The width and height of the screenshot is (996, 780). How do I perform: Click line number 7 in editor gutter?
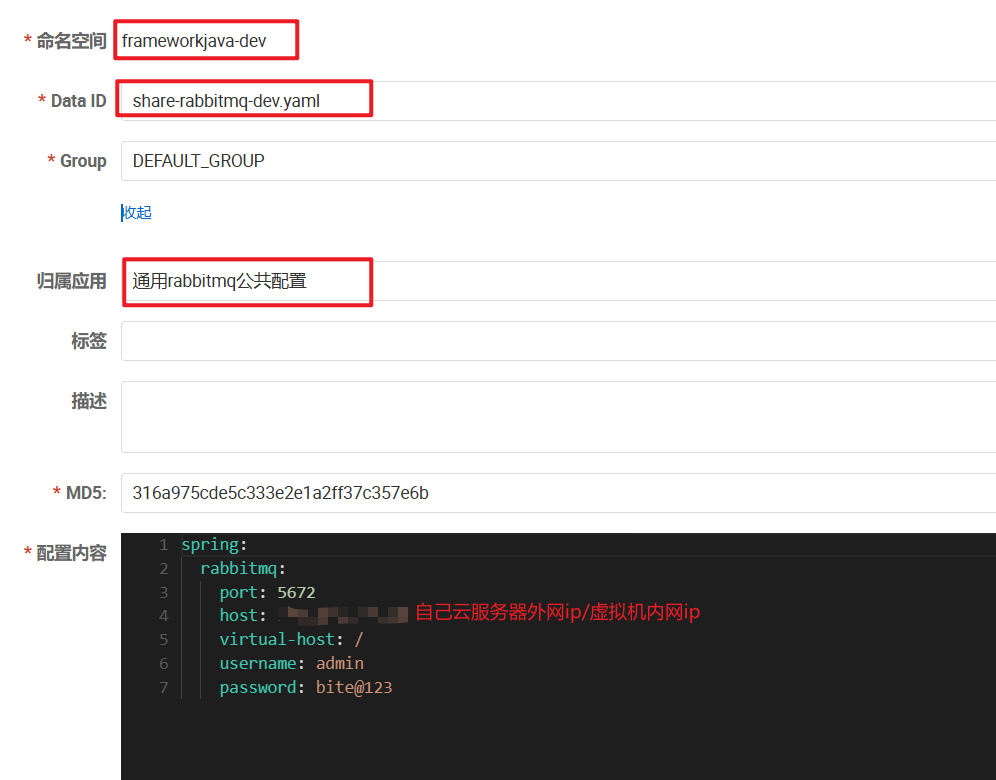pos(164,688)
